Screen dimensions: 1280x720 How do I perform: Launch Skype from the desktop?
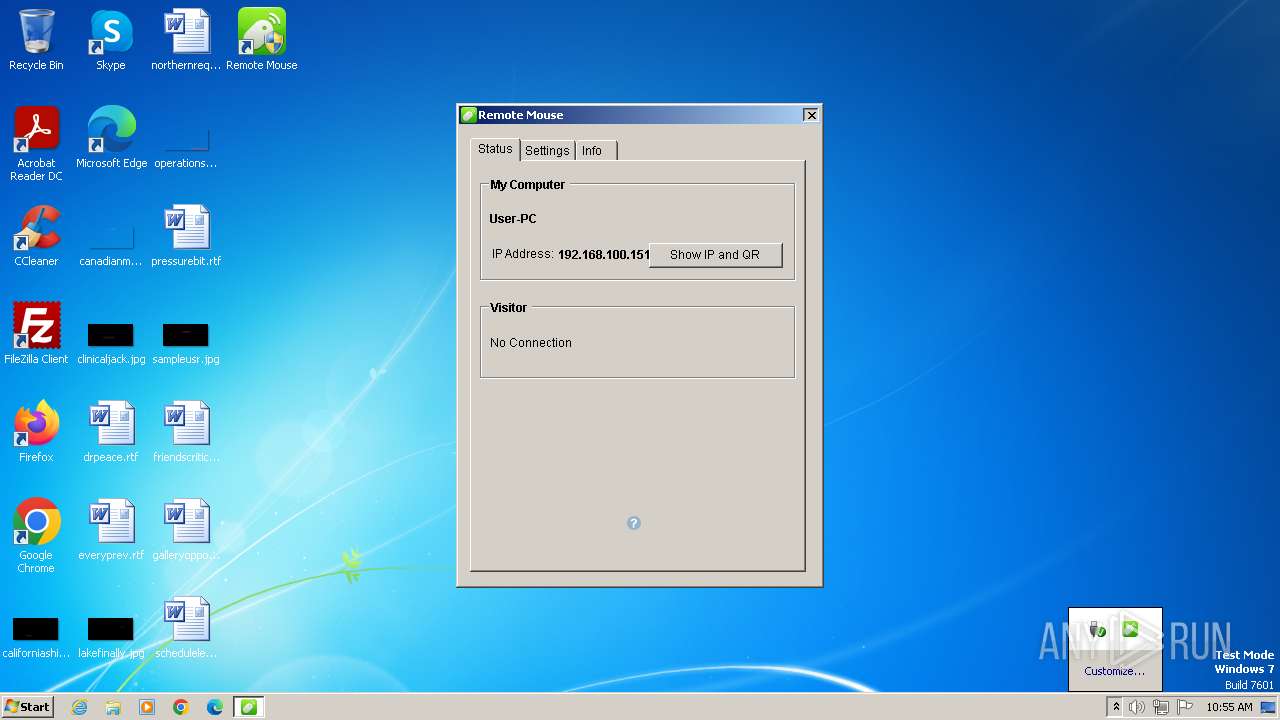tap(111, 40)
